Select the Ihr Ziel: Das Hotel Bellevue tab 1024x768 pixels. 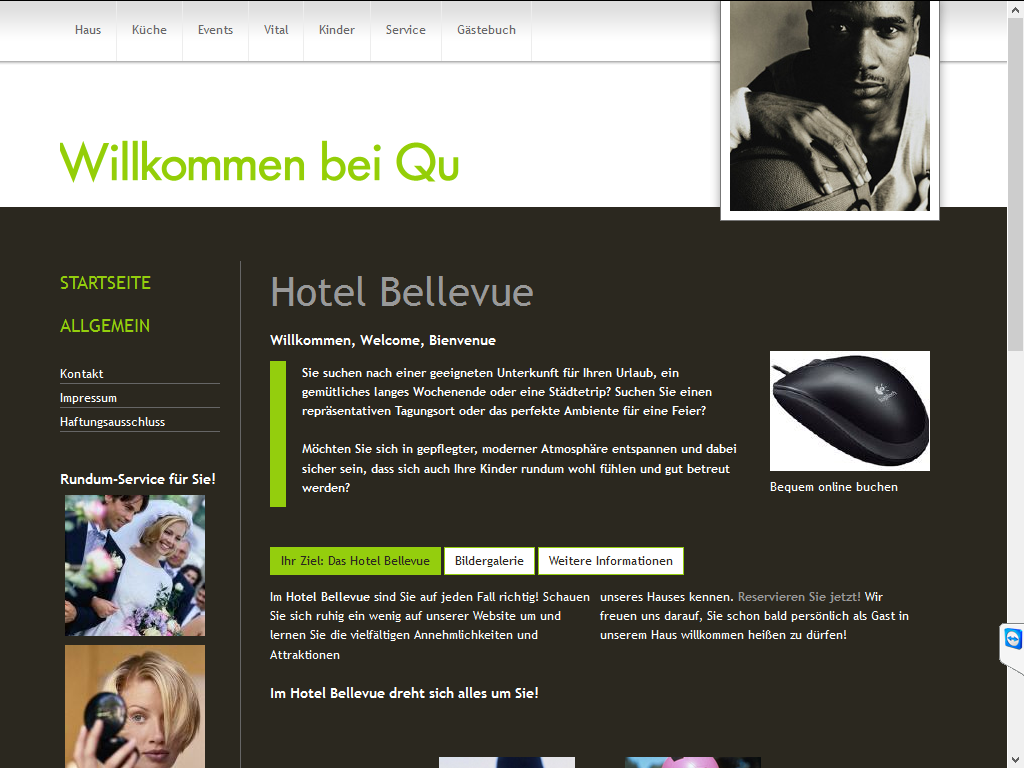pos(355,561)
